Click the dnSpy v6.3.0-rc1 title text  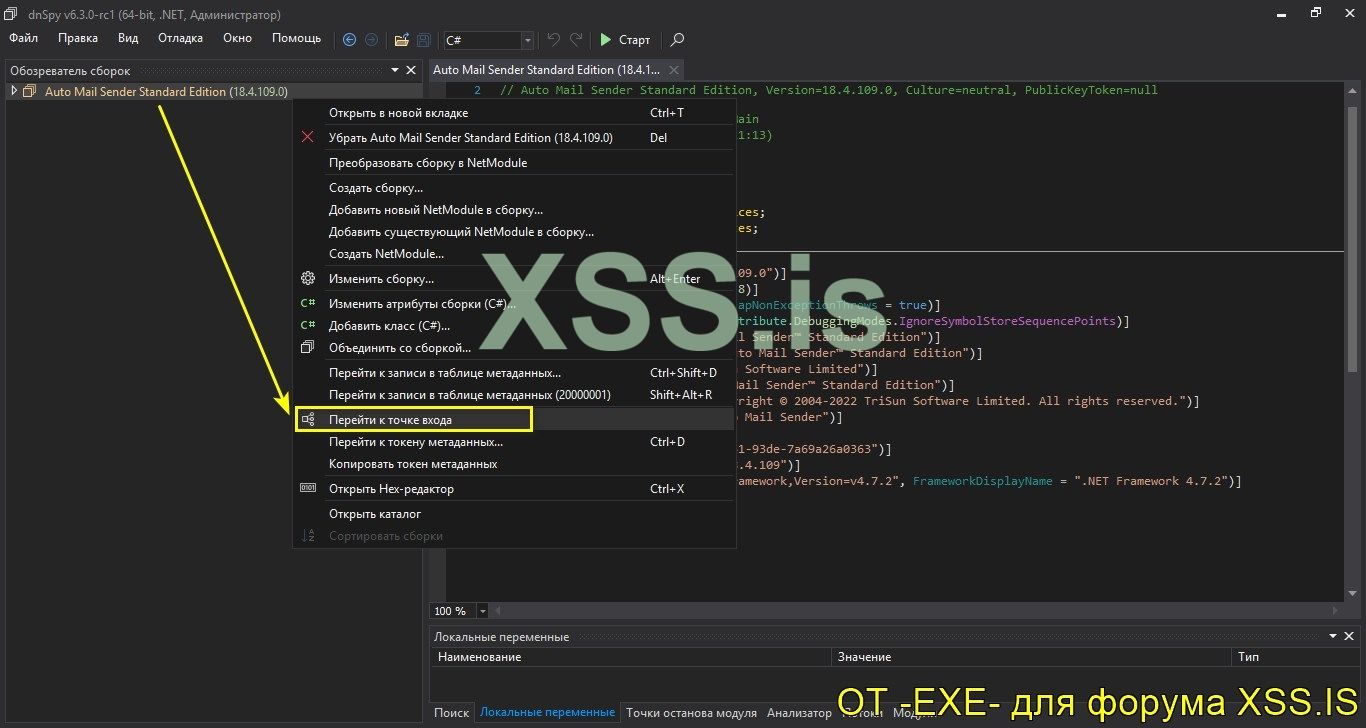tap(155, 15)
